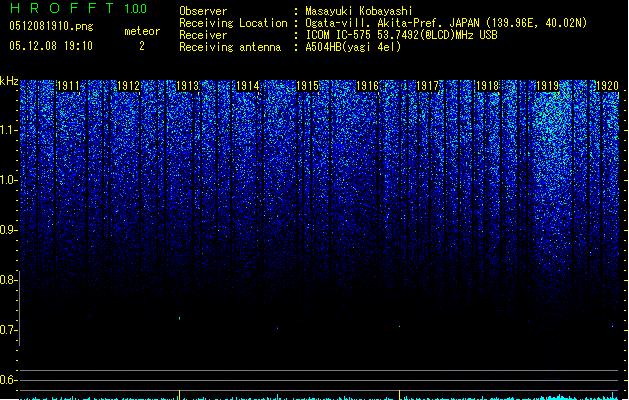
Task: Click the 1915 time marker
Action: pyautogui.click(x=308, y=86)
